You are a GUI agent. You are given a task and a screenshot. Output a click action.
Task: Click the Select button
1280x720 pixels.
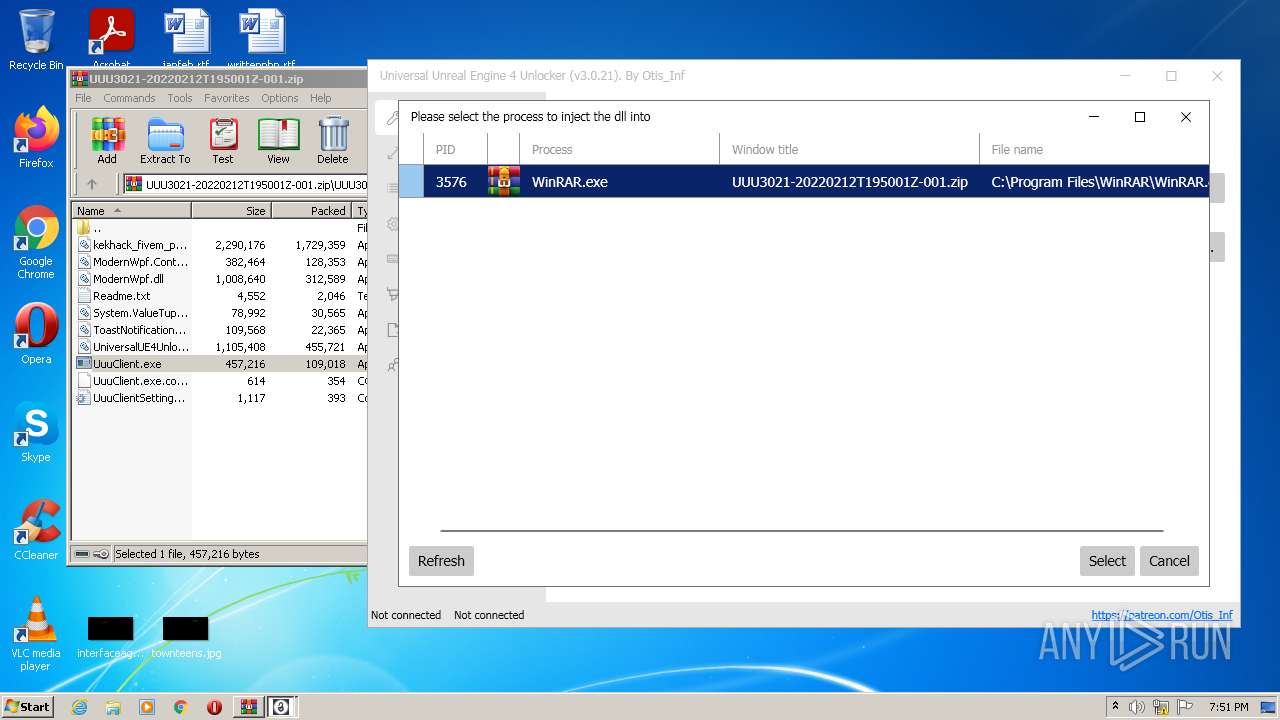coord(1107,561)
